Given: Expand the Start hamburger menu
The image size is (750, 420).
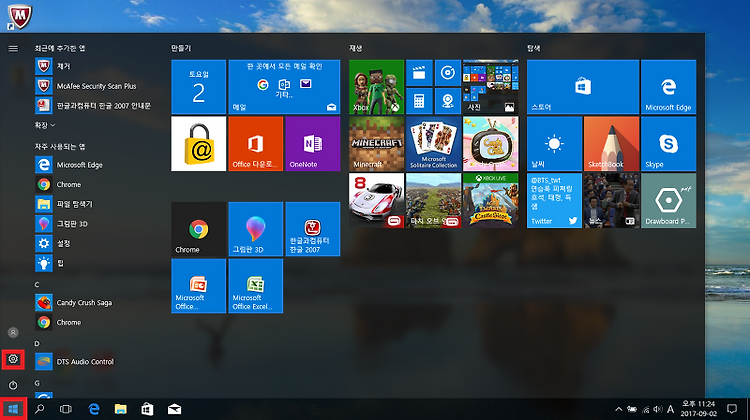Looking at the screenshot, I should click(13, 48).
